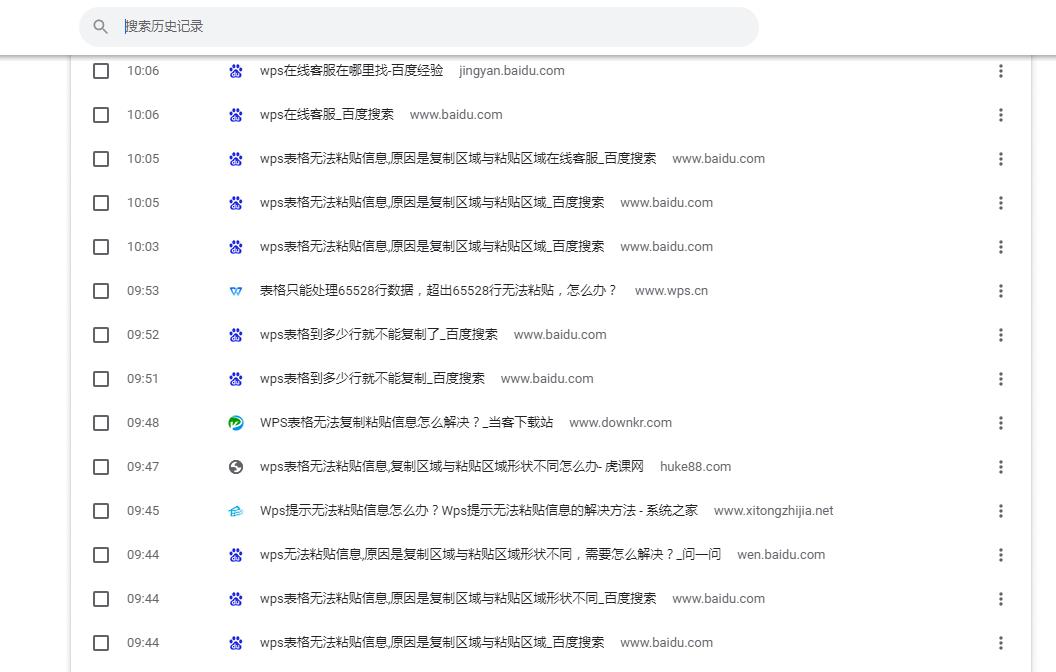Check the checkbox for the 10:06 jingyan entry
1056x672 pixels.
(x=100, y=71)
